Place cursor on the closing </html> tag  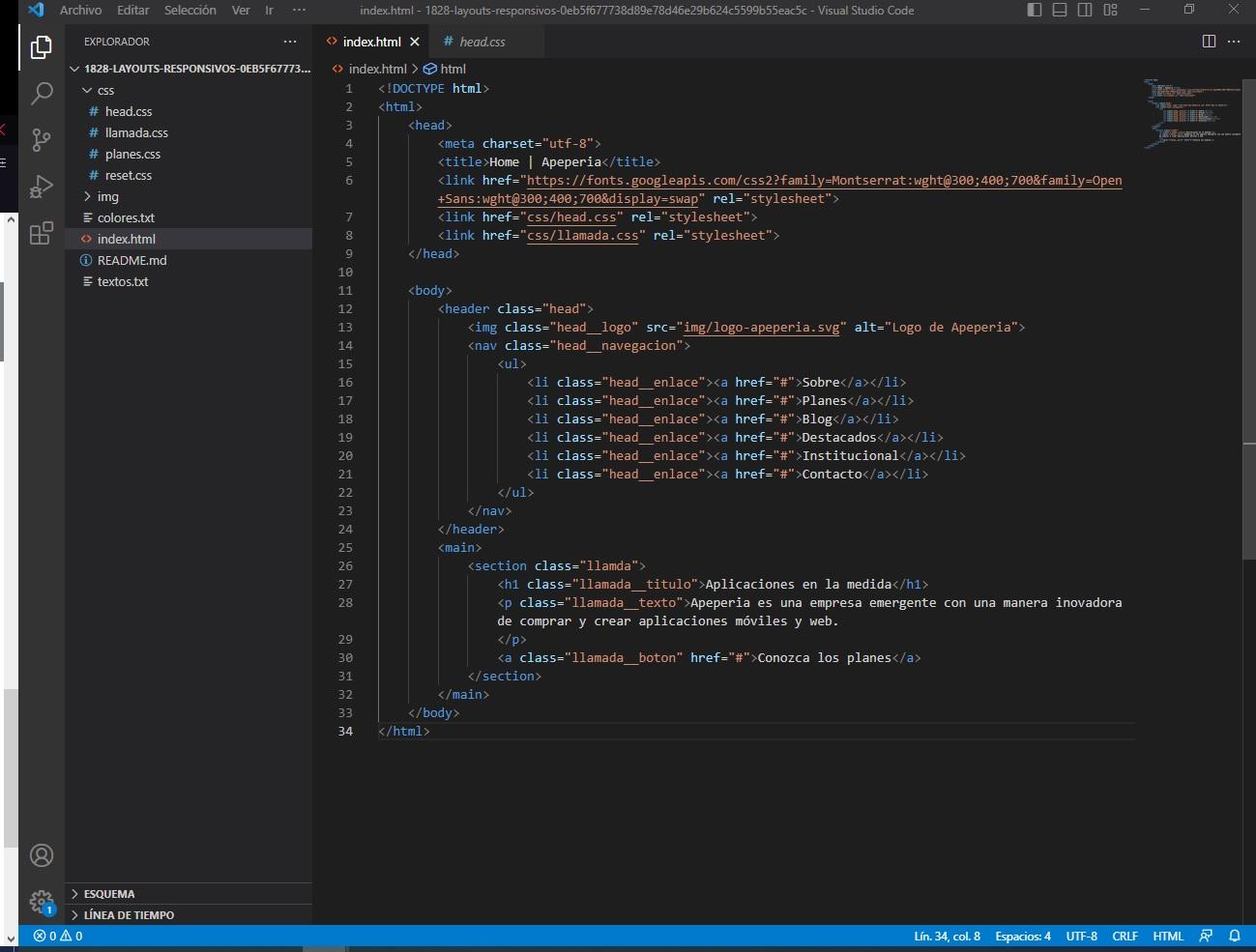pyautogui.click(x=404, y=731)
